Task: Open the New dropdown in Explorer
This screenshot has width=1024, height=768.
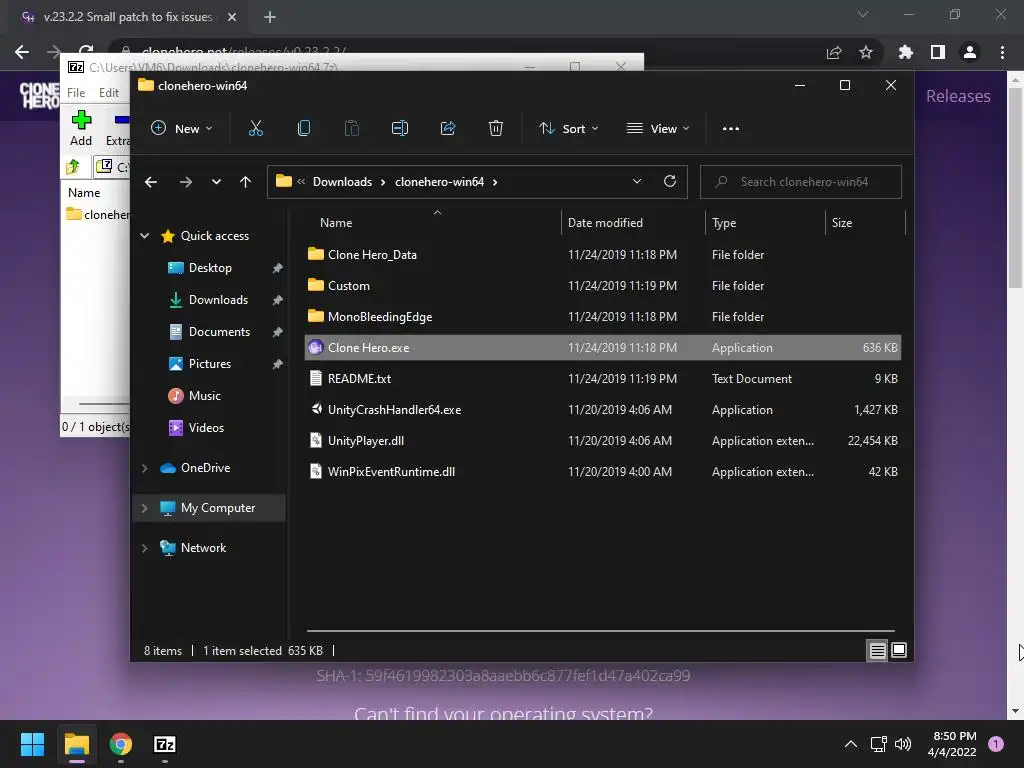Action: (182, 129)
